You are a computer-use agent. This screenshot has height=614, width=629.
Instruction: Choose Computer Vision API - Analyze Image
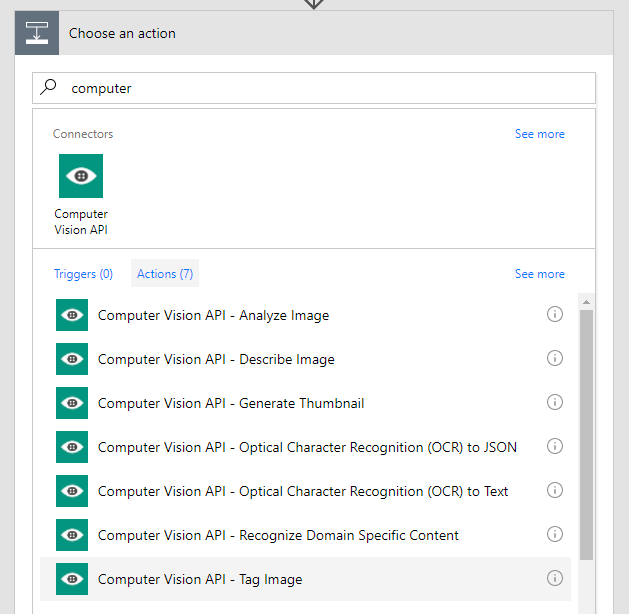pyautogui.click(x=305, y=315)
